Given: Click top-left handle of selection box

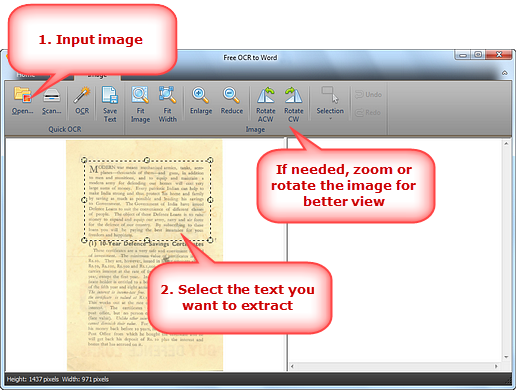Looking at the screenshot, I should point(84,160).
